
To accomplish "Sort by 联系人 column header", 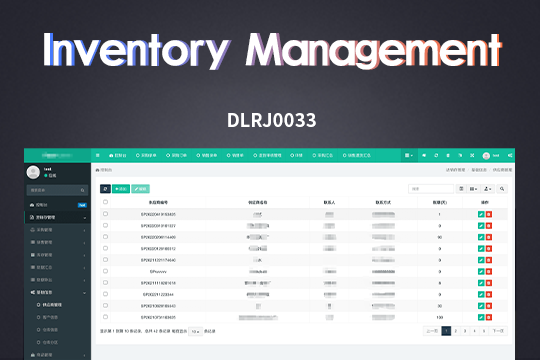I will (329, 203).
